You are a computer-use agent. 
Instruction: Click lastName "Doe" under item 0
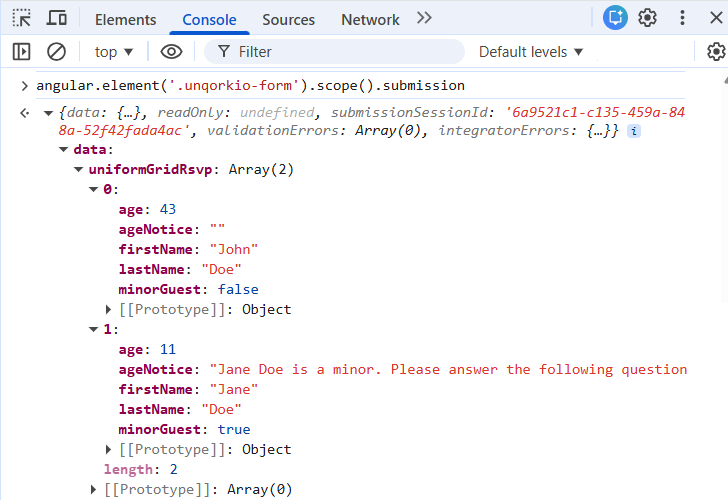pos(221,269)
